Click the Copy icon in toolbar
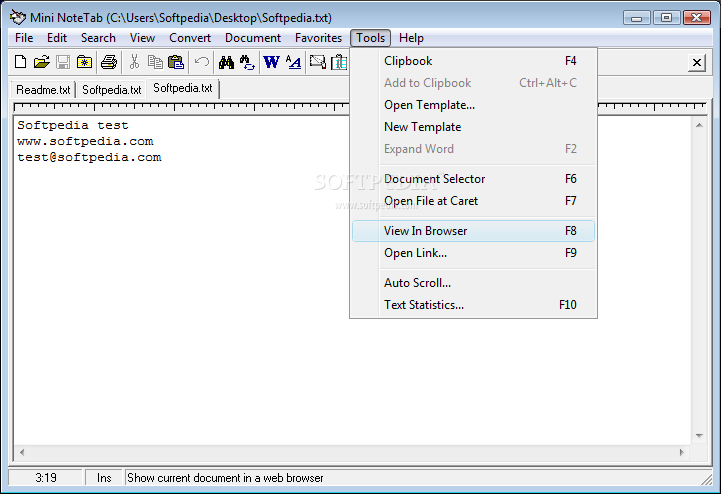The height and width of the screenshot is (494, 721). (x=155, y=62)
